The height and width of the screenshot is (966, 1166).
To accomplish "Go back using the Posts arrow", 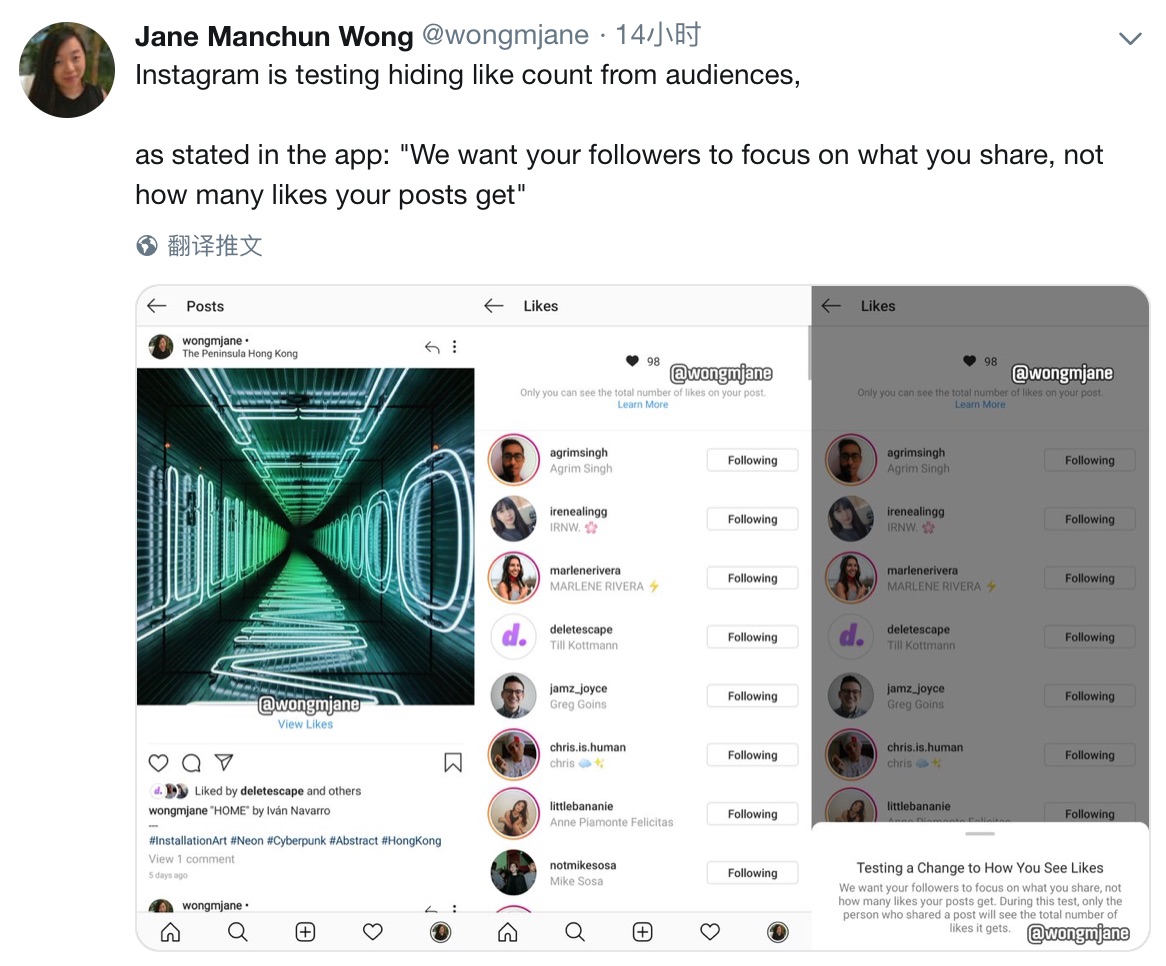I will [157, 306].
